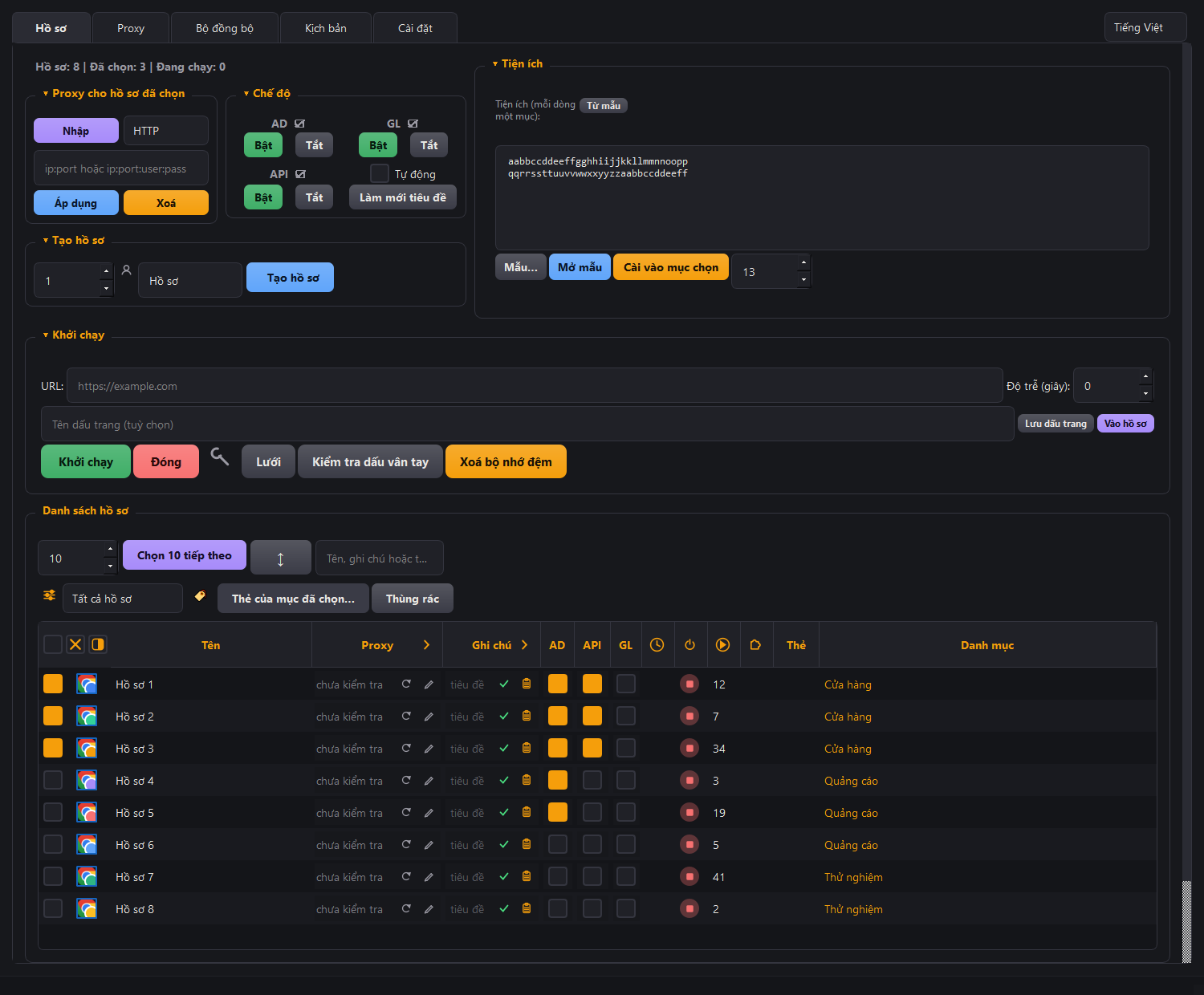Click the sort arrows button near Chọn 10 tiếp theo
1204x995 pixels.
click(281, 558)
